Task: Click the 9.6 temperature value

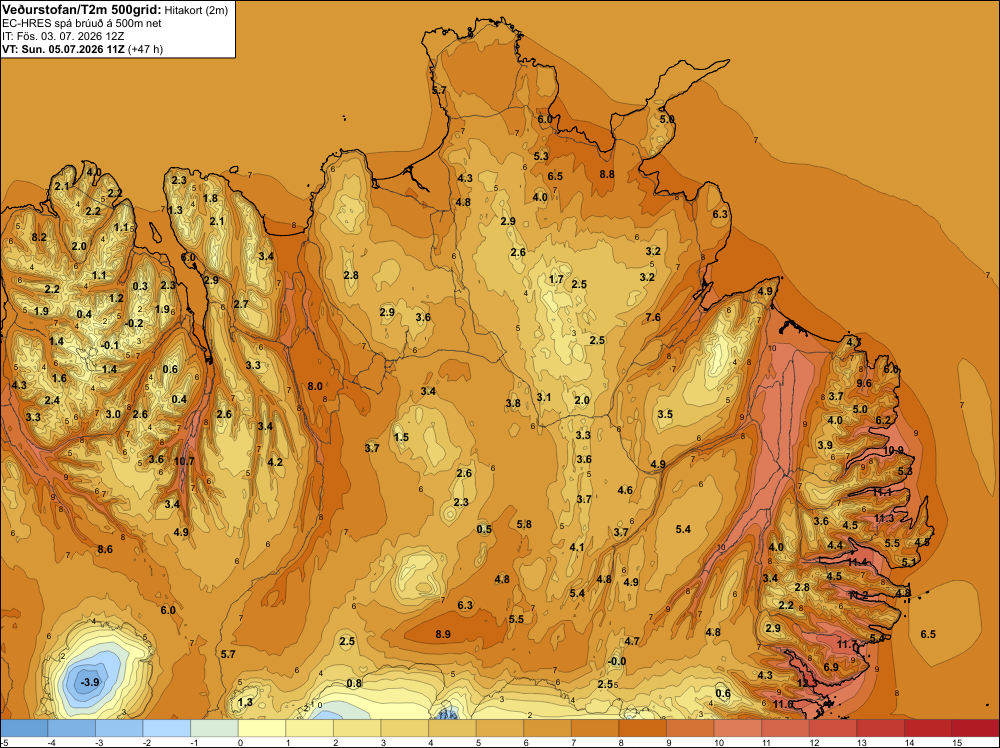Action: tap(864, 383)
